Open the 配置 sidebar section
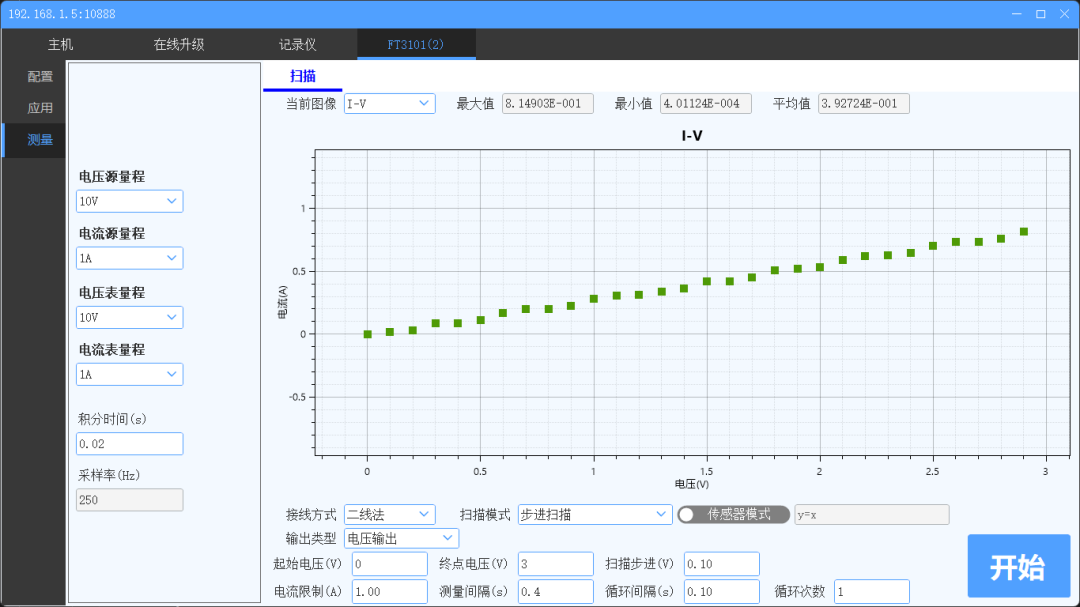 (x=40, y=76)
